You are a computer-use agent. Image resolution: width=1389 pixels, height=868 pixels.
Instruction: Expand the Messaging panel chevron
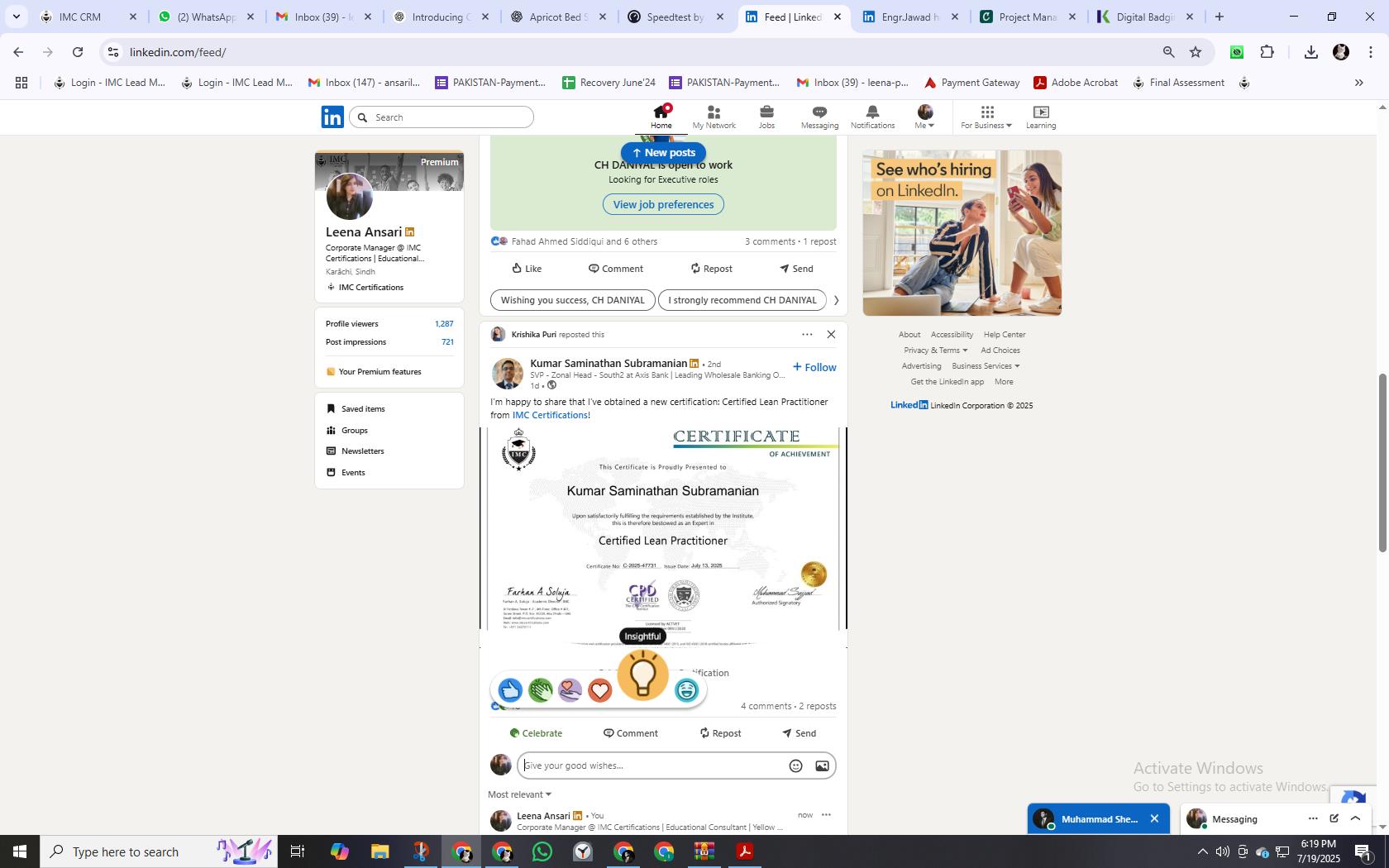click(x=1355, y=818)
